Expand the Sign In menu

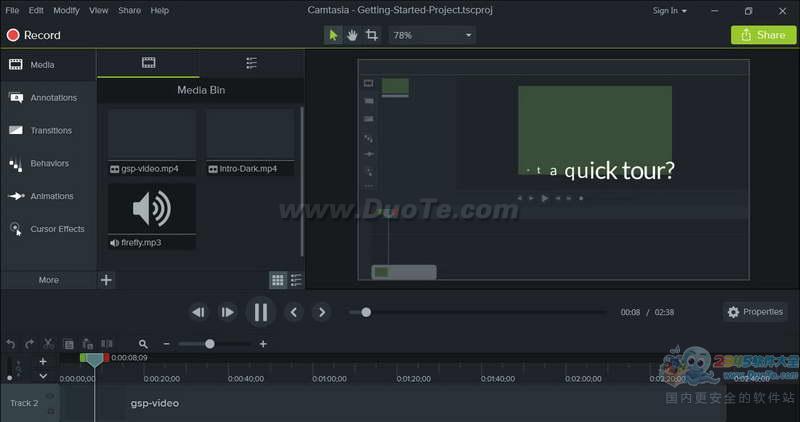(x=669, y=11)
